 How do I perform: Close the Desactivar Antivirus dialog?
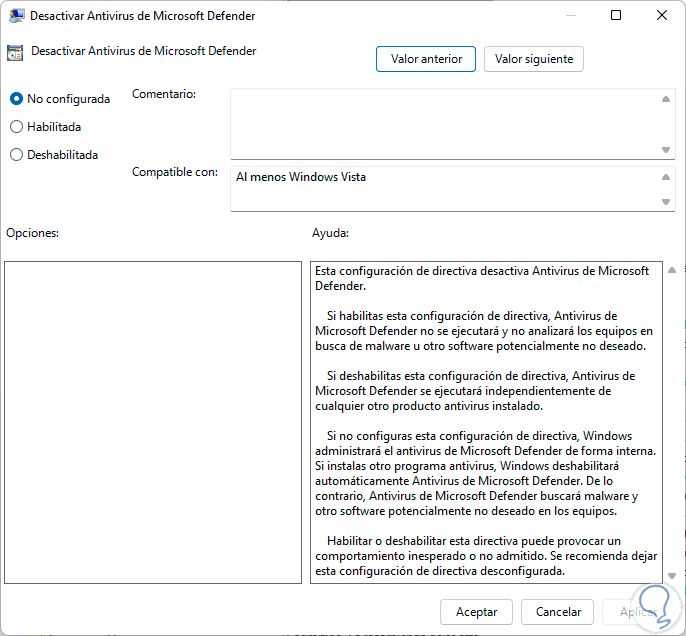[x=662, y=15]
